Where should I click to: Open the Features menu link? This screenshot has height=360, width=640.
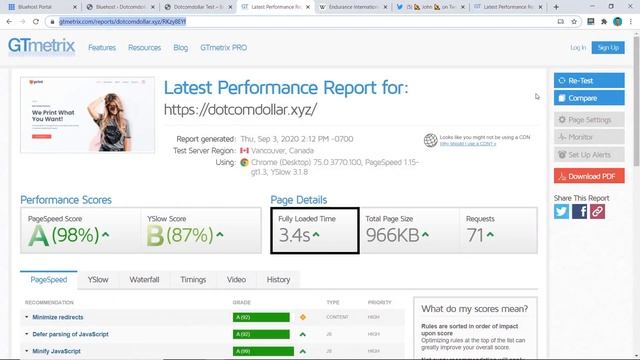(102, 48)
